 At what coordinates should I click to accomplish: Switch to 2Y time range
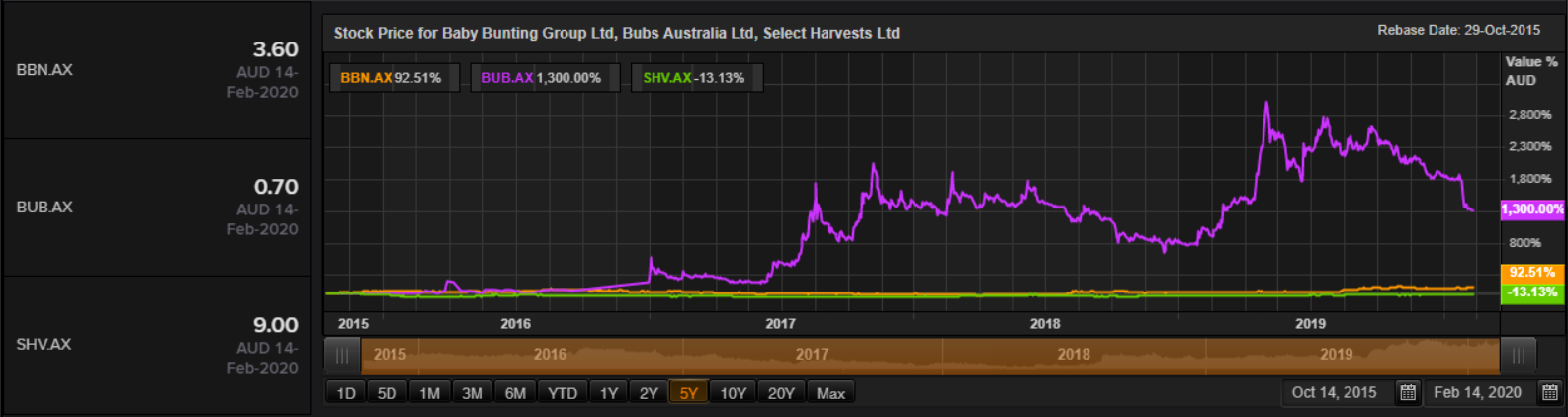(649, 393)
